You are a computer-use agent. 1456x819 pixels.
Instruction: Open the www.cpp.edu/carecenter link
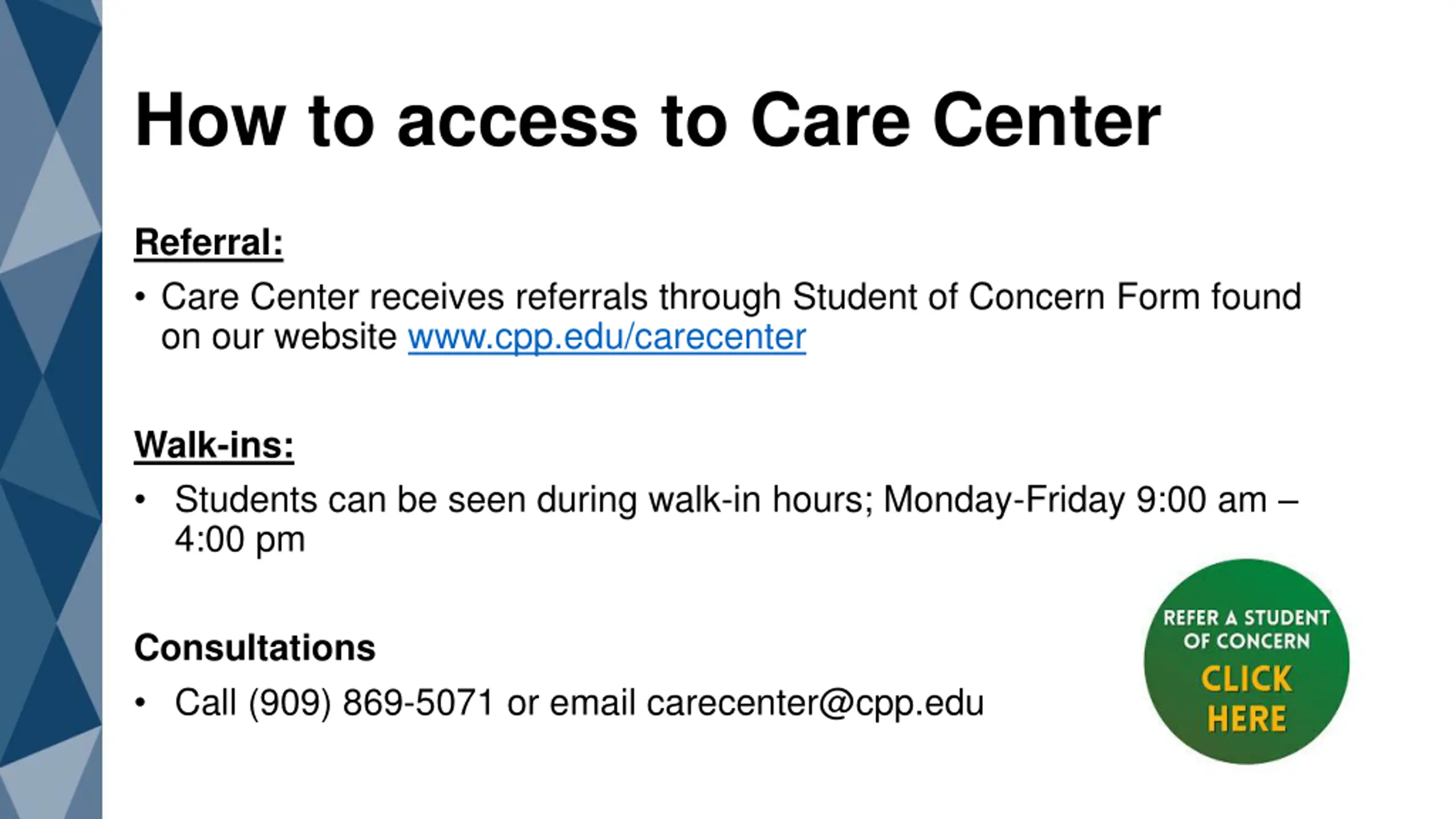[x=606, y=337]
